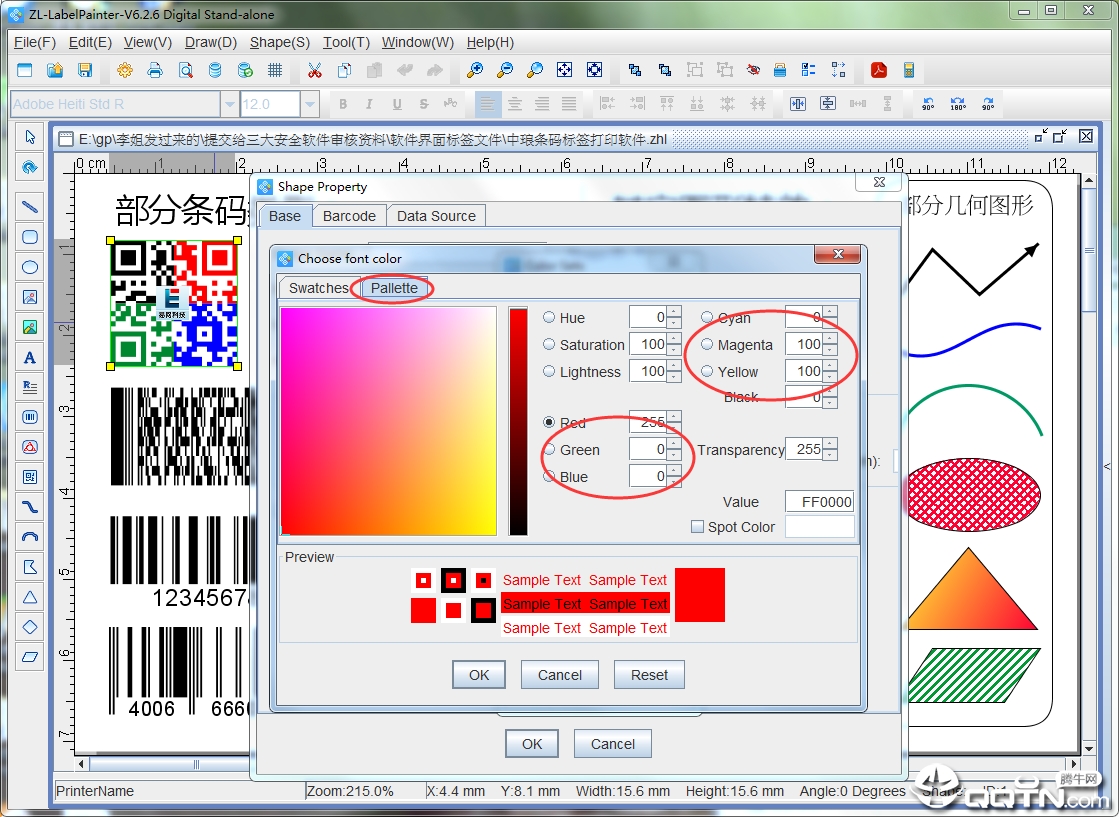Click the rotate 180° icon
1119x817 pixels.
click(x=958, y=104)
